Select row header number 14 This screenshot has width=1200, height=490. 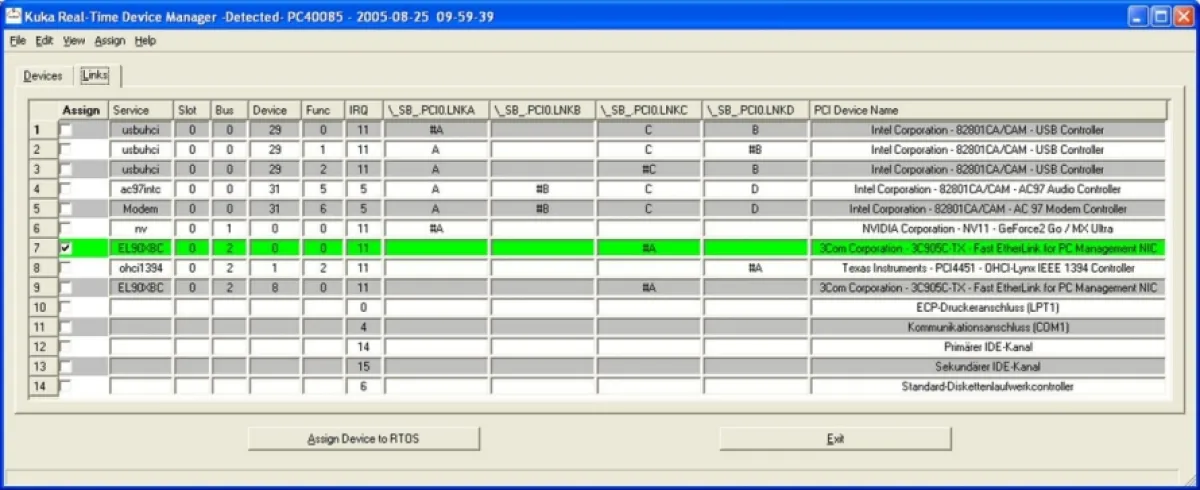click(43, 387)
